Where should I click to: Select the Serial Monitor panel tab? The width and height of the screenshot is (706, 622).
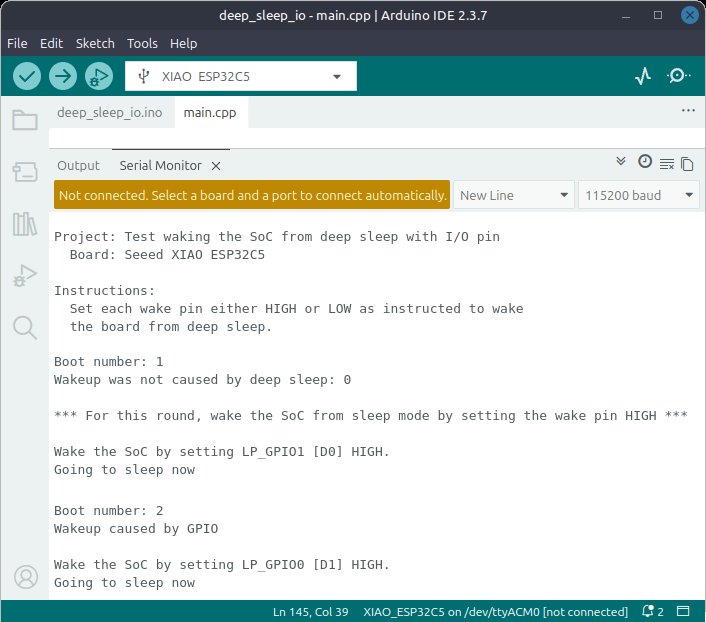tap(160, 165)
